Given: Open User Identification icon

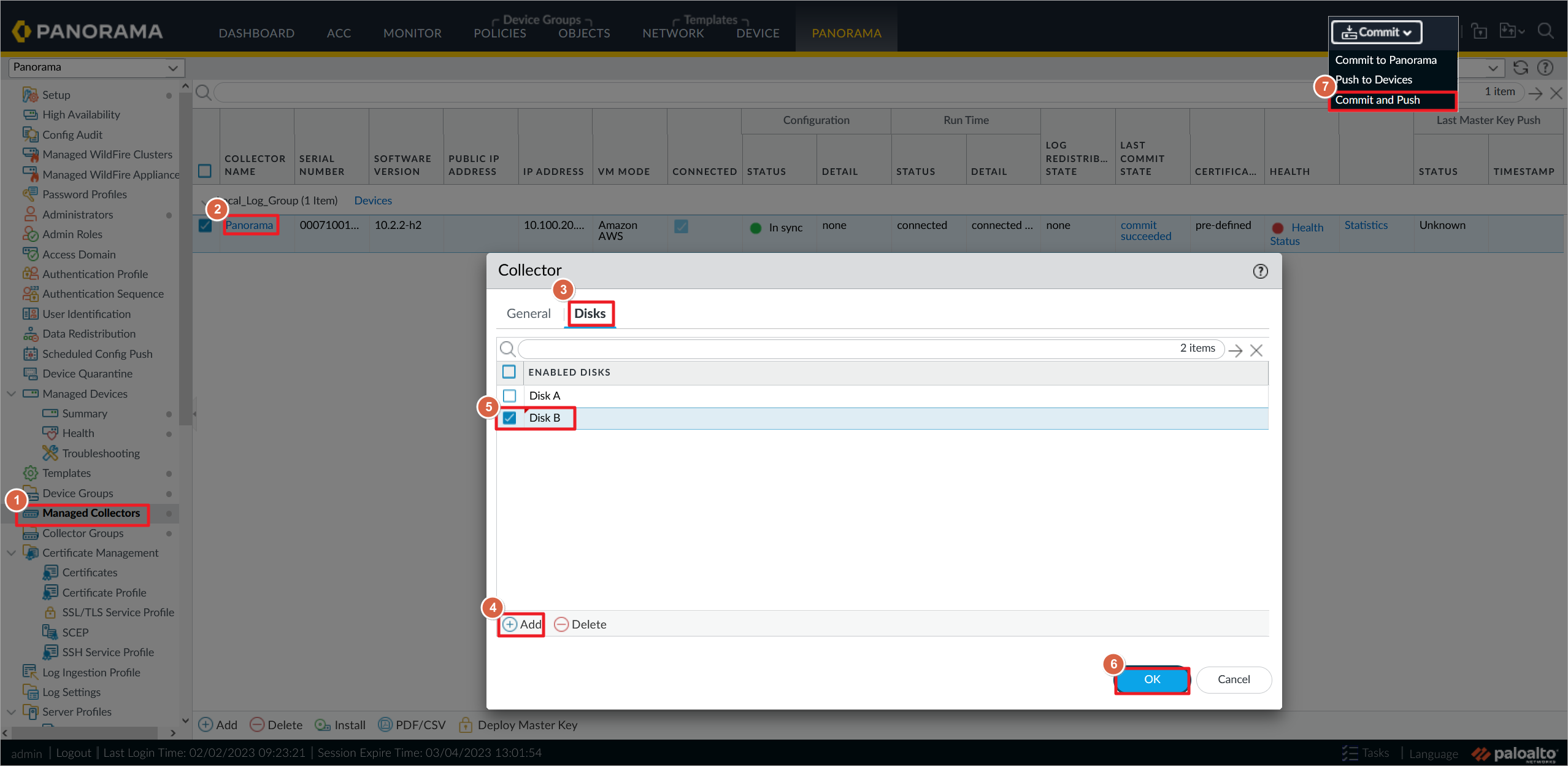Looking at the screenshot, I should [30, 314].
